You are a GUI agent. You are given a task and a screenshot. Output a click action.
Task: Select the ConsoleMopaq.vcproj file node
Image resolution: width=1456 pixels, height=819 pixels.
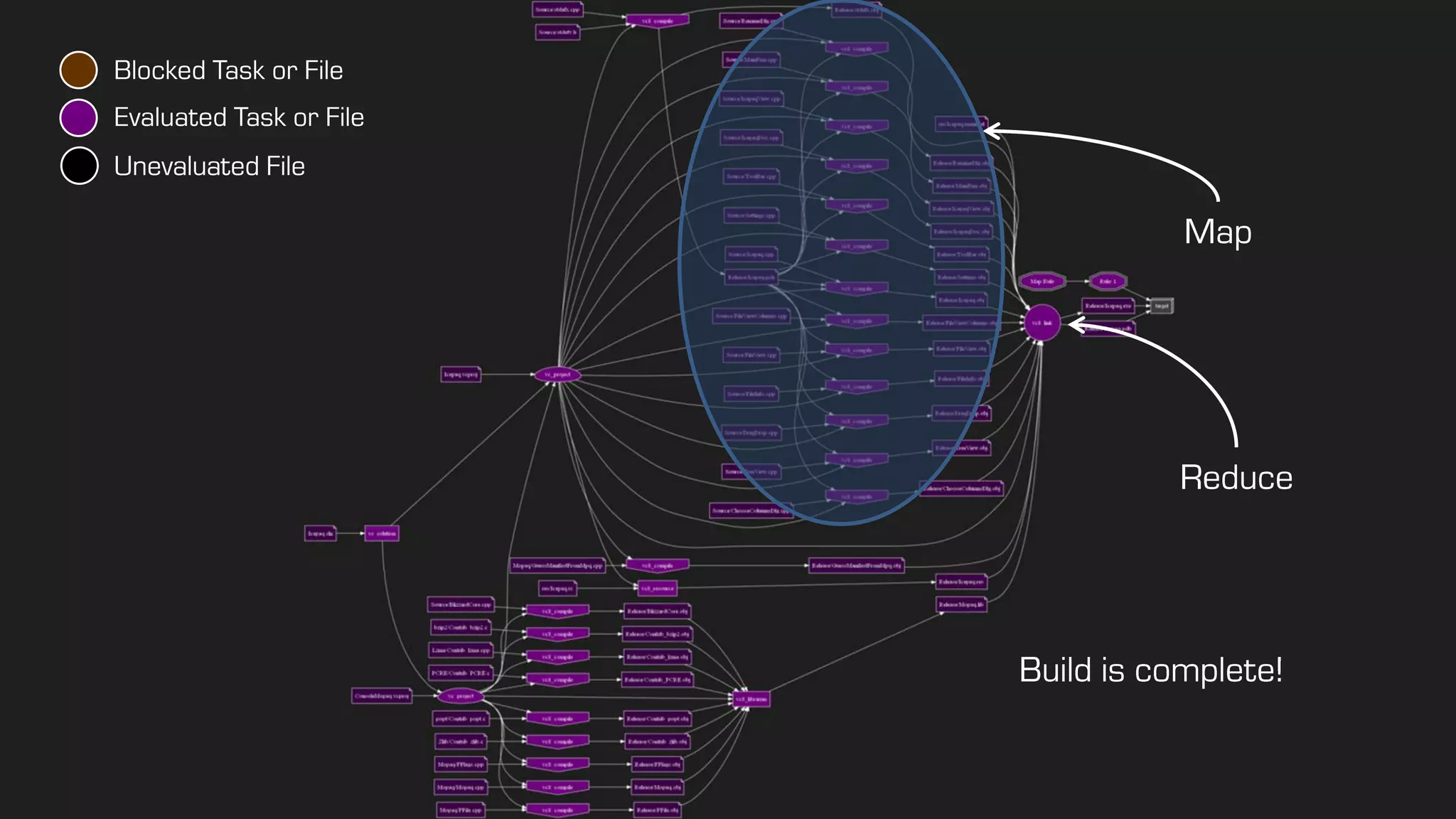382,696
